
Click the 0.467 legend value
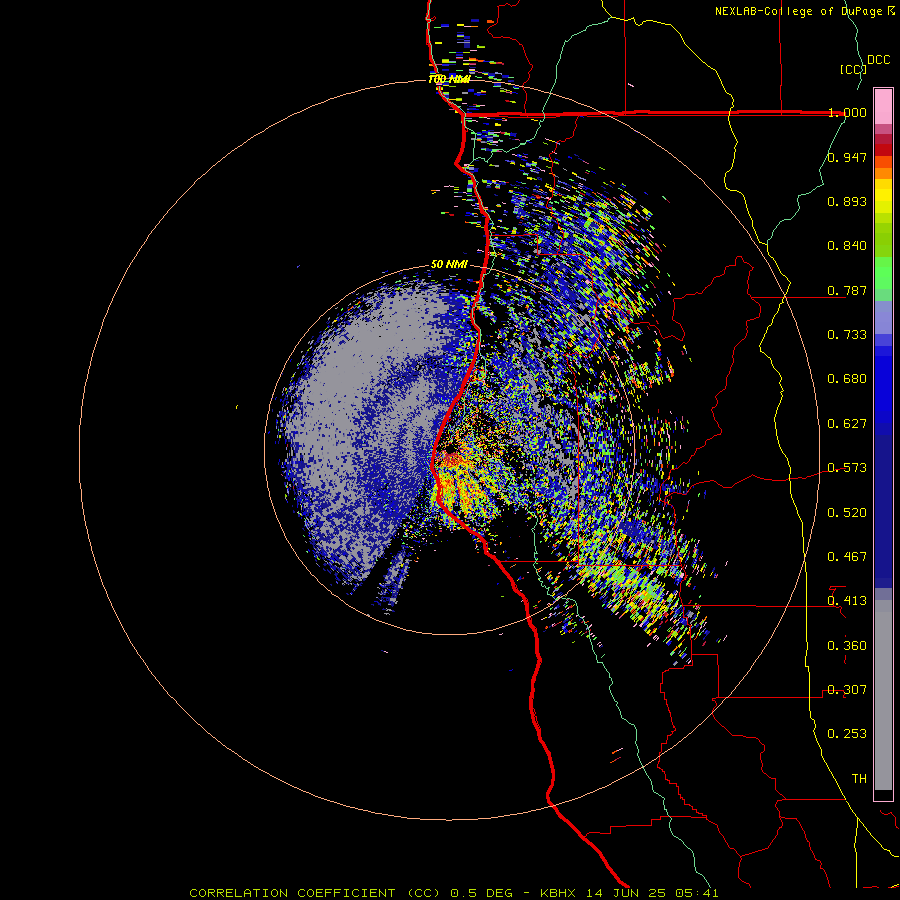click(847, 557)
